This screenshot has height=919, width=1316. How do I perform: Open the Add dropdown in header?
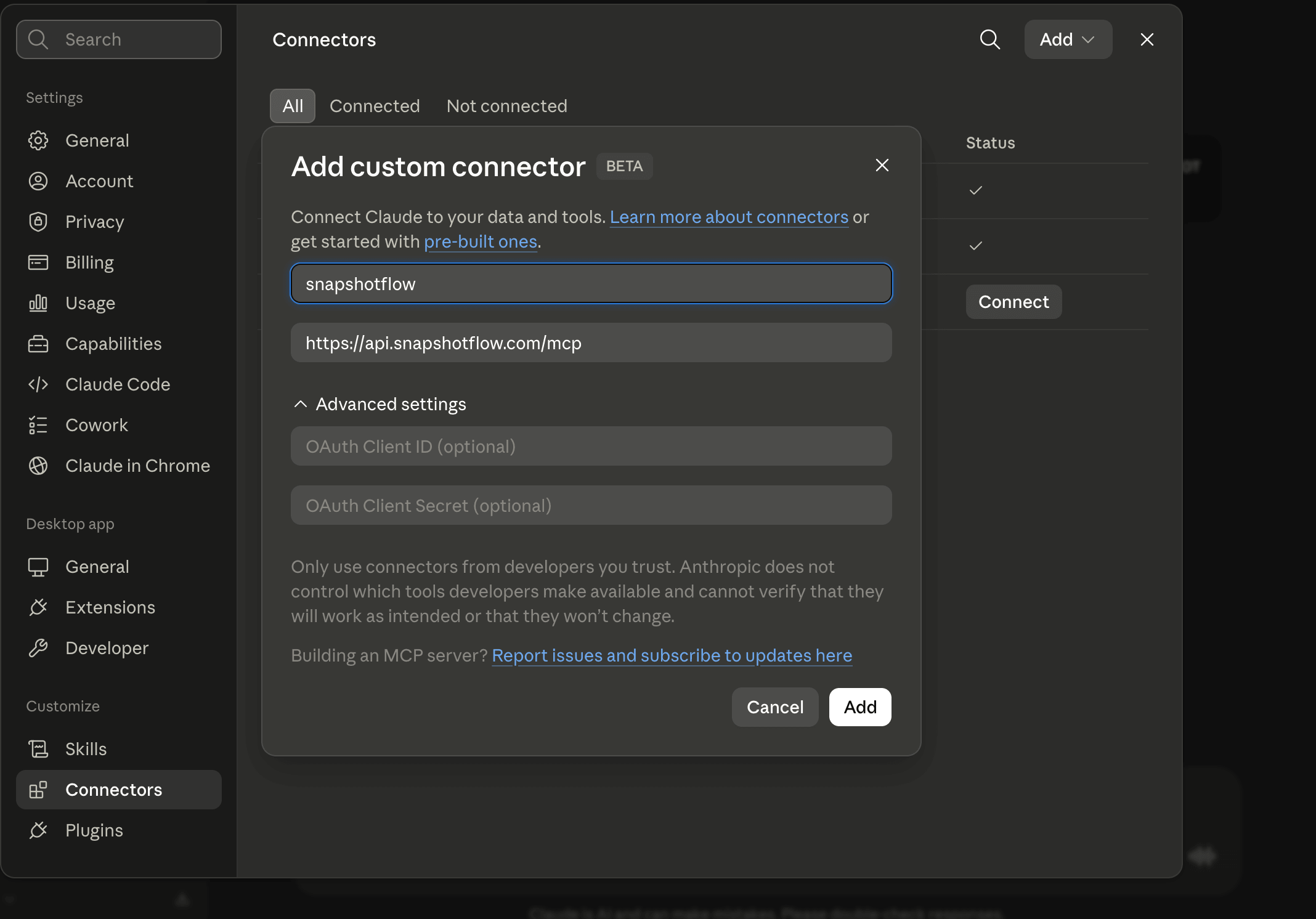coord(1068,39)
